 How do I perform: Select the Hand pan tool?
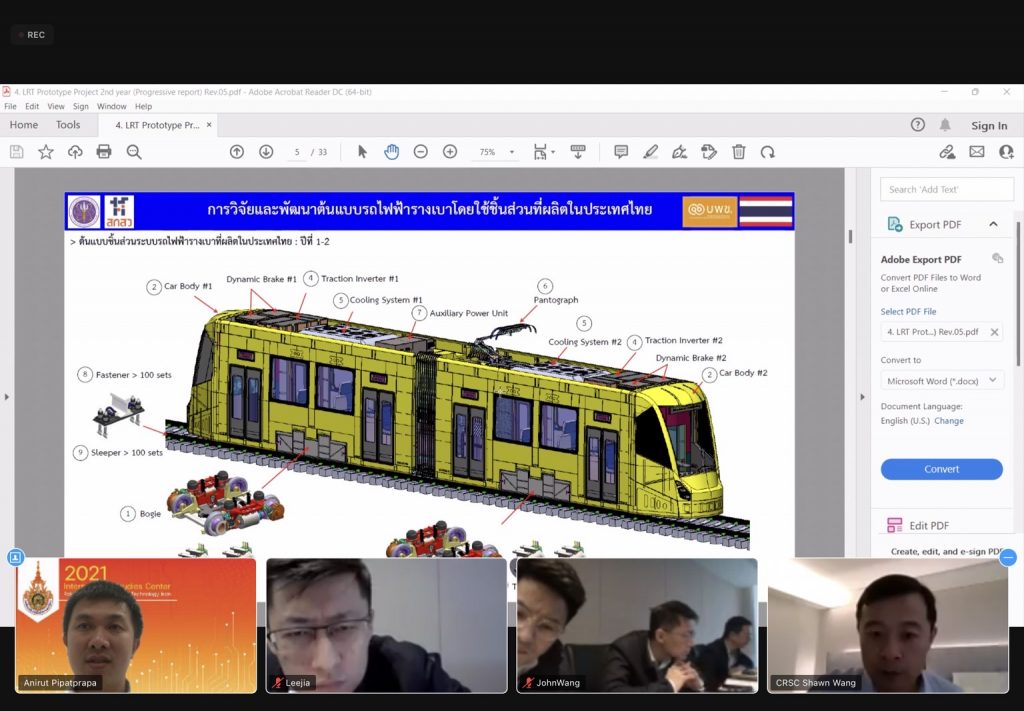[x=392, y=152]
